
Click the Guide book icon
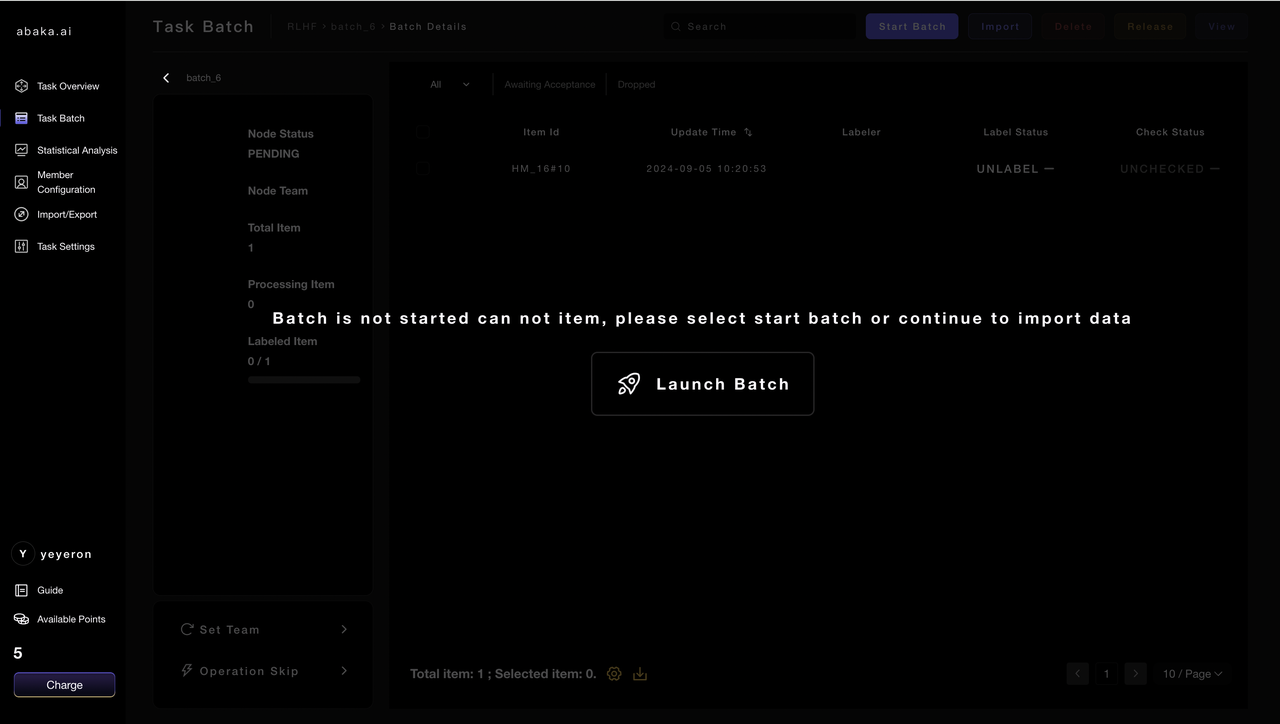coord(21,590)
